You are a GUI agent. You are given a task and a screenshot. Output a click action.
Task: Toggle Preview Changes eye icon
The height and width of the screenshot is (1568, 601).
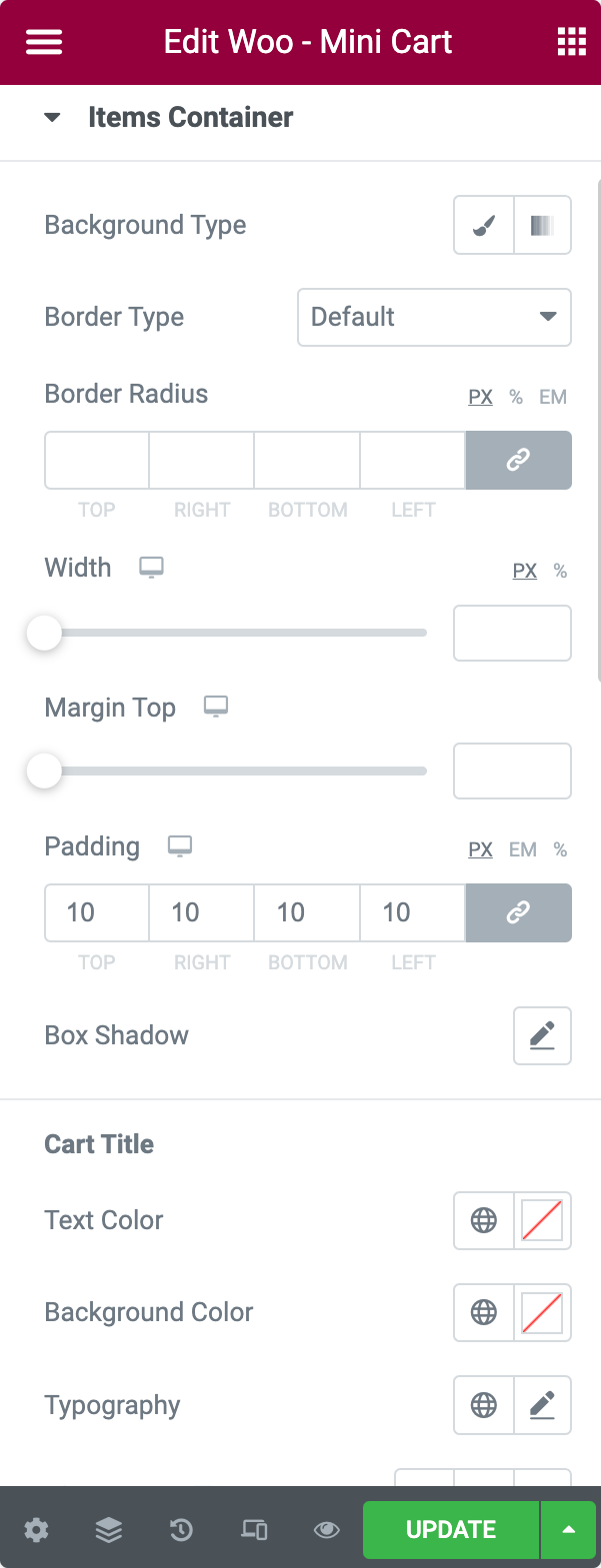click(x=326, y=1529)
